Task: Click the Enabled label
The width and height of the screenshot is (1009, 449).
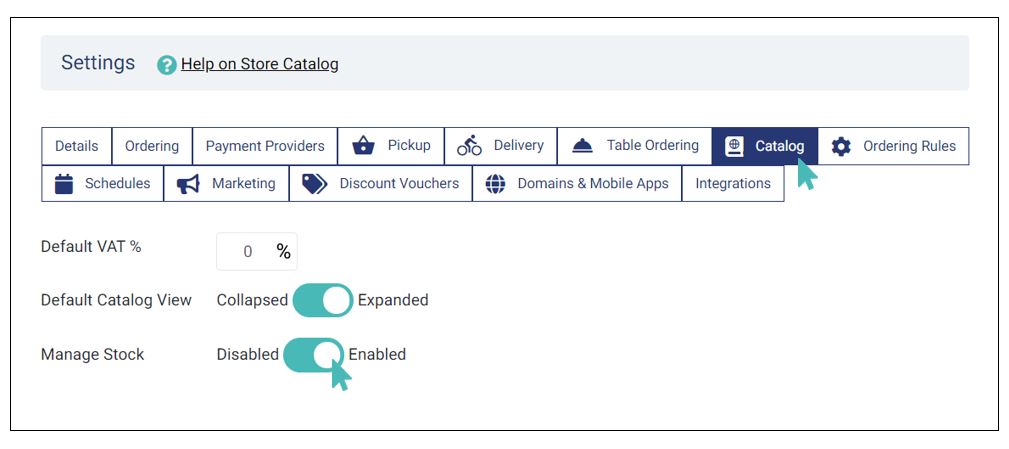Action: pos(377,355)
